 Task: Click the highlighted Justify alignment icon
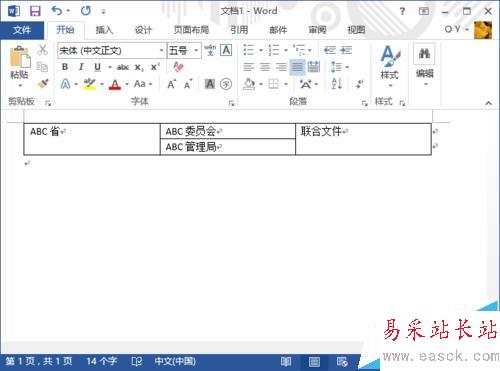(x=297, y=67)
